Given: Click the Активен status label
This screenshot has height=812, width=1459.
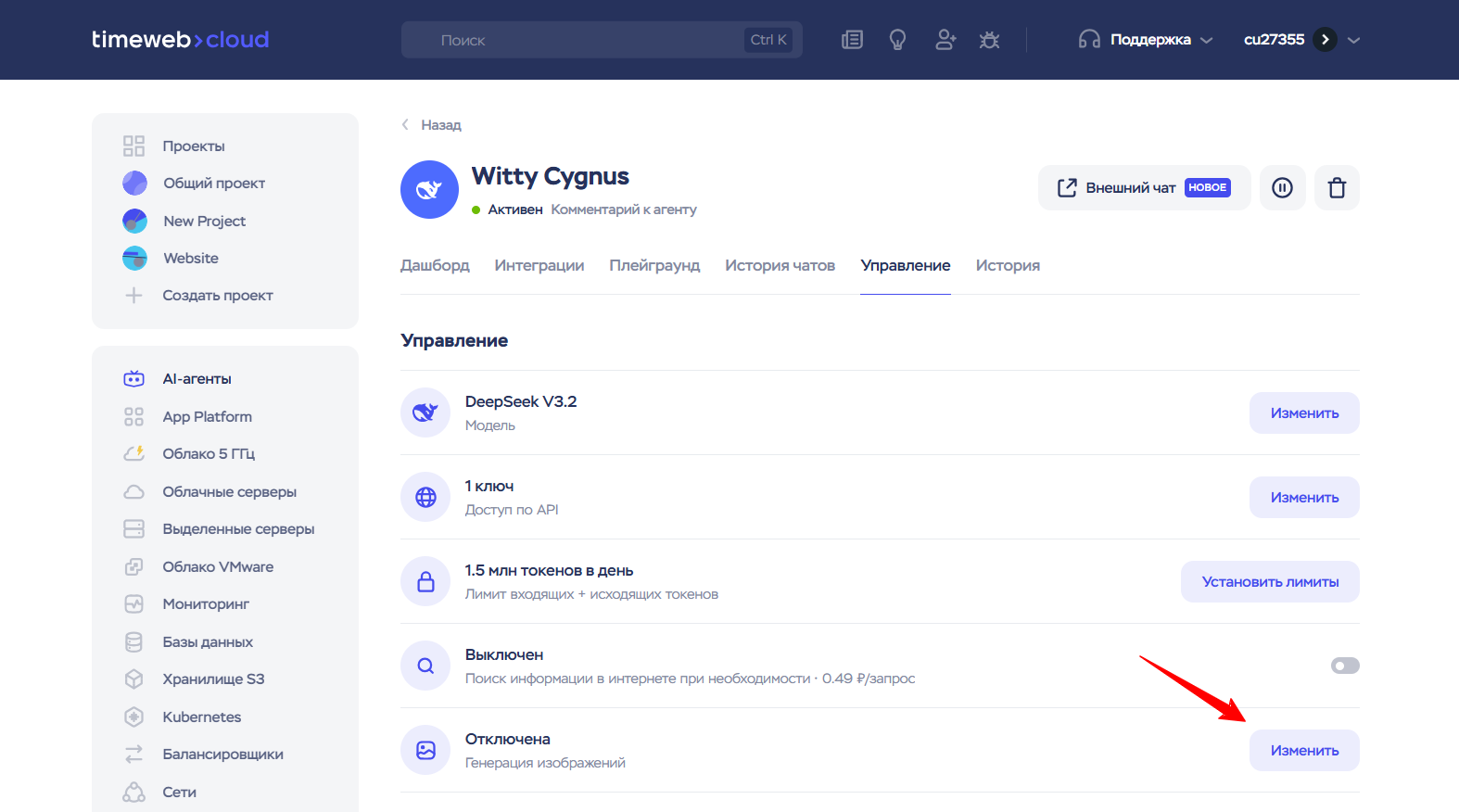Looking at the screenshot, I should tap(515, 209).
